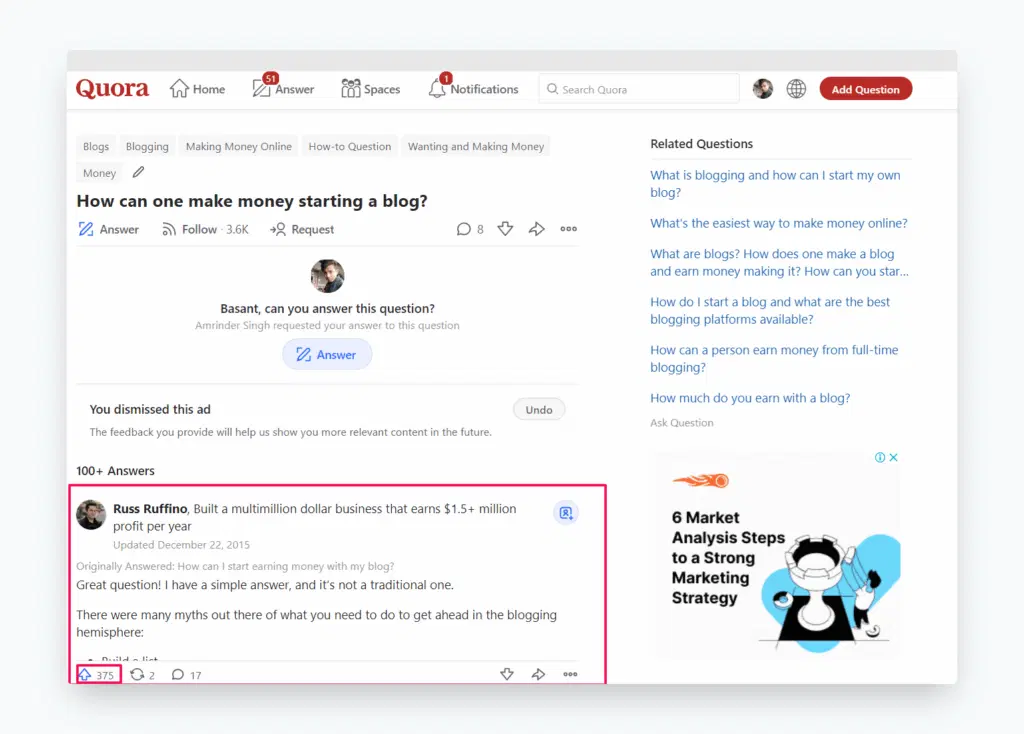
Task: Click the Search Quora input field
Action: coord(639,89)
